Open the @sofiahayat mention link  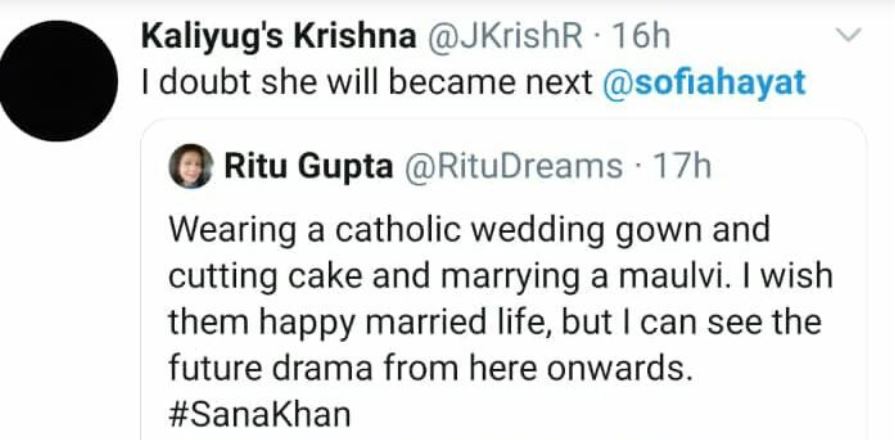[x=704, y=84]
